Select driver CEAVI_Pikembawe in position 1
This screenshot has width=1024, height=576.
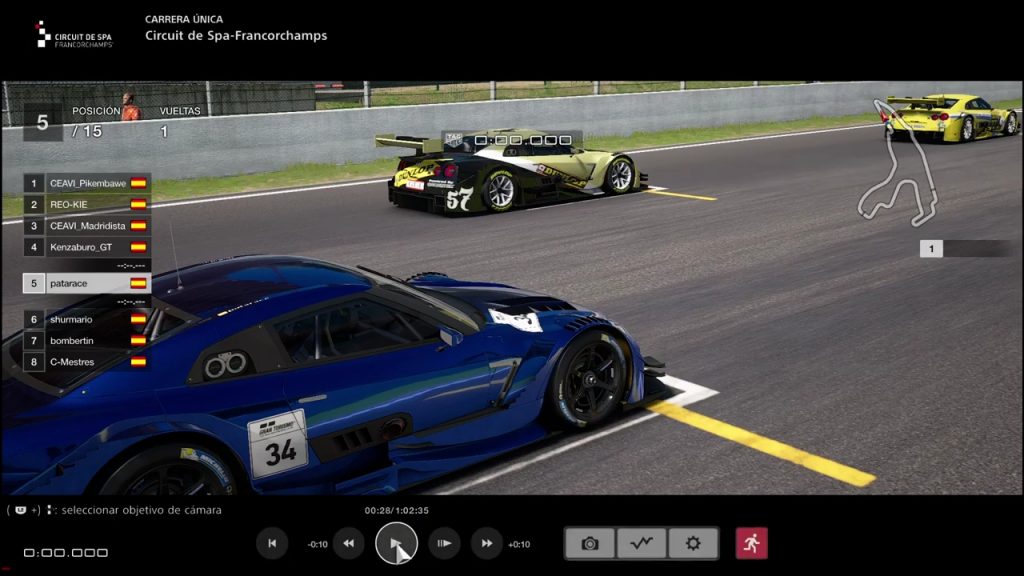(x=87, y=184)
